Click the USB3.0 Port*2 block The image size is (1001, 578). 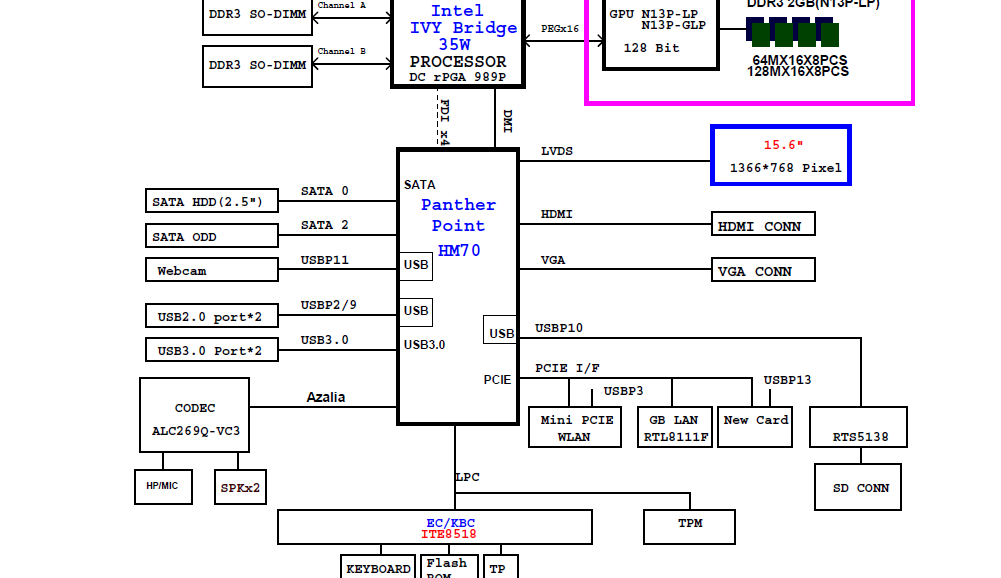point(212,350)
